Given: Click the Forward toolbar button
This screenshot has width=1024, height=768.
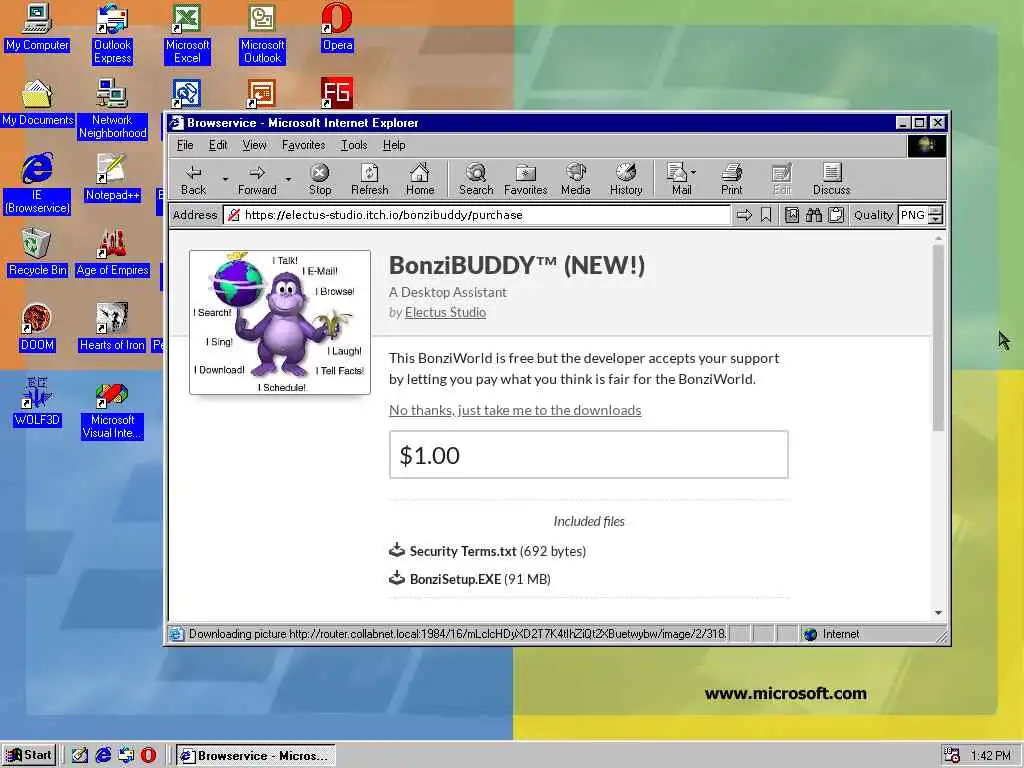Looking at the screenshot, I should [257, 179].
